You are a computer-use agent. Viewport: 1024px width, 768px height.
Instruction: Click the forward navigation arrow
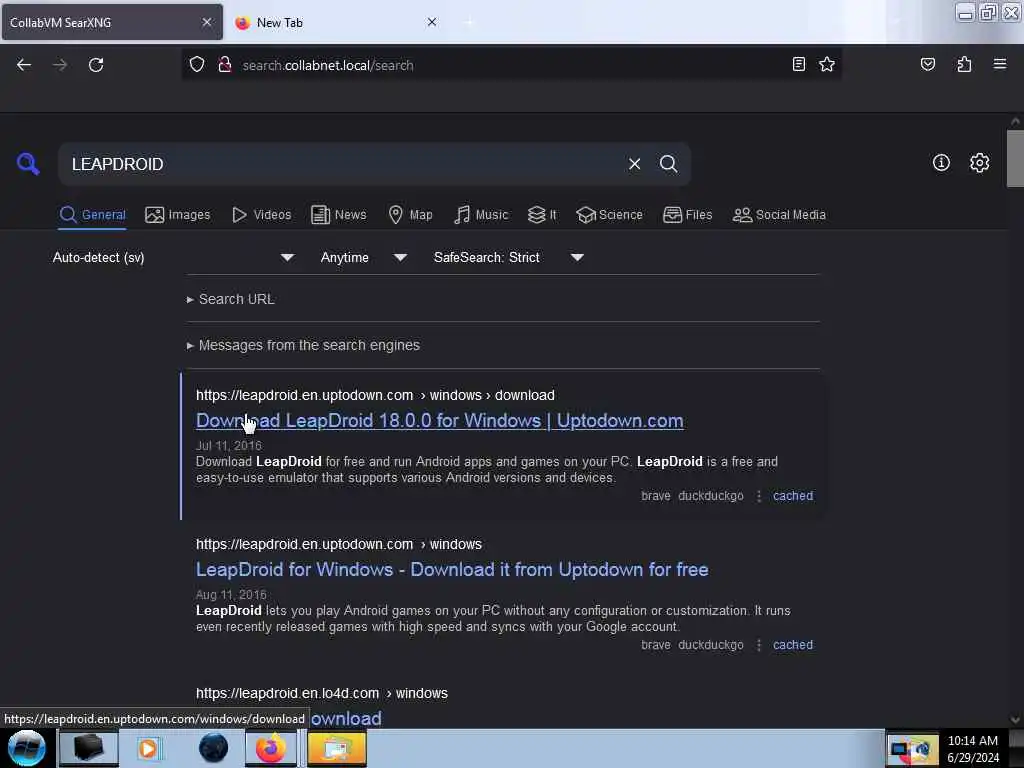[x=59, y=65]
